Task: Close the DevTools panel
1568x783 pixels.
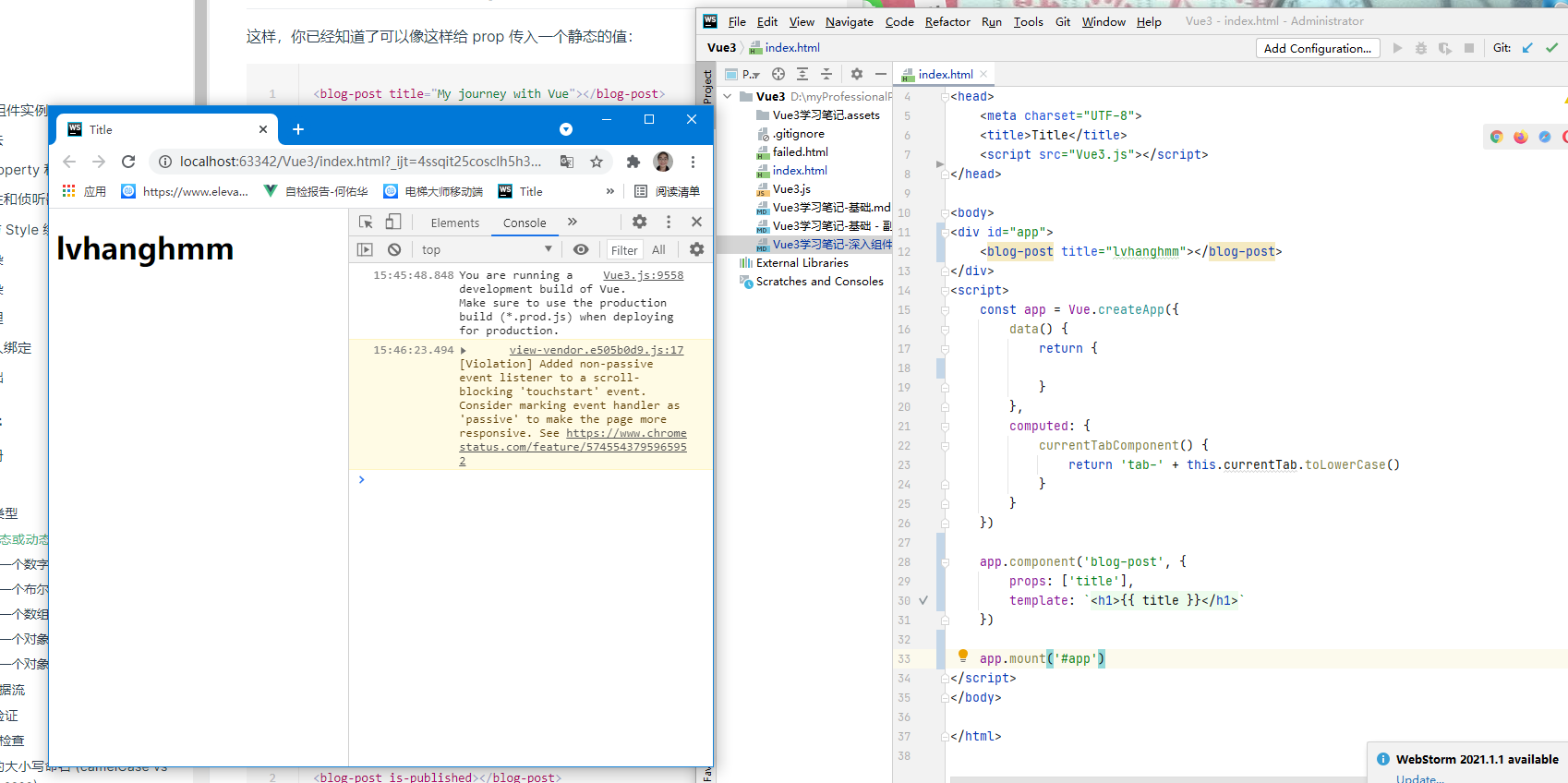Action: tap(696, 222)
